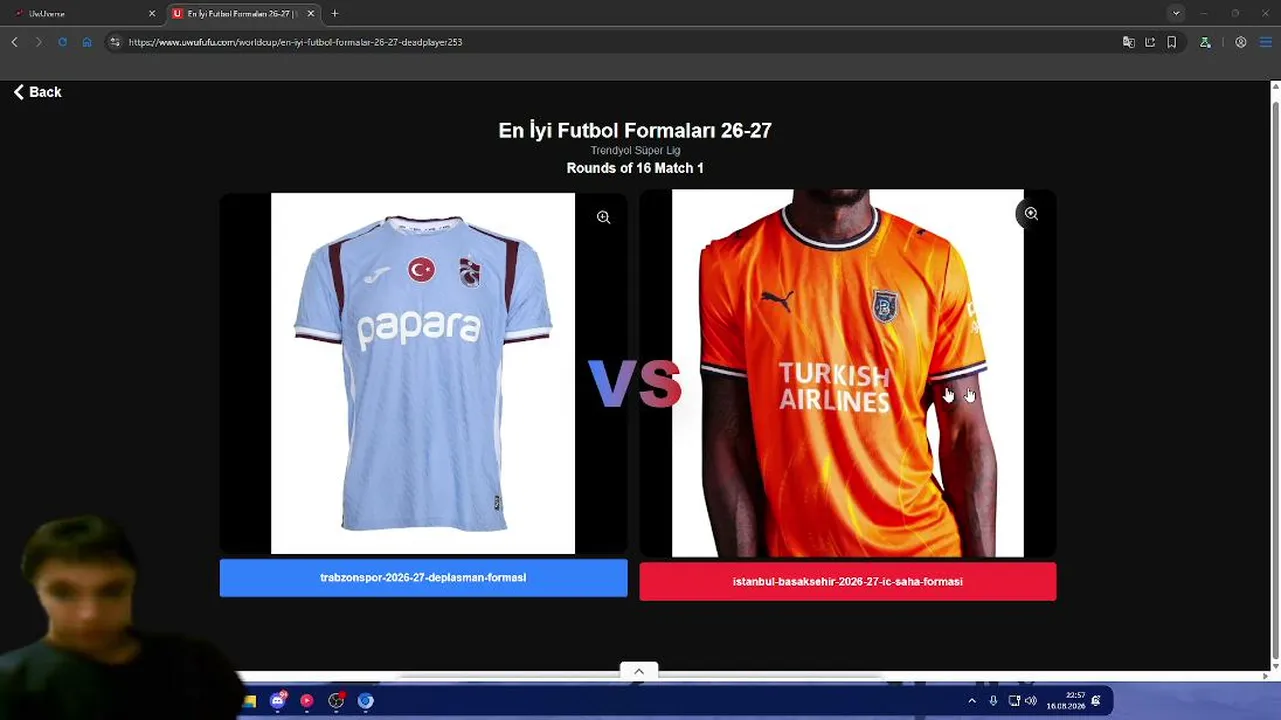Click the Rounds of 16 Match 1 text

(635, 168)
